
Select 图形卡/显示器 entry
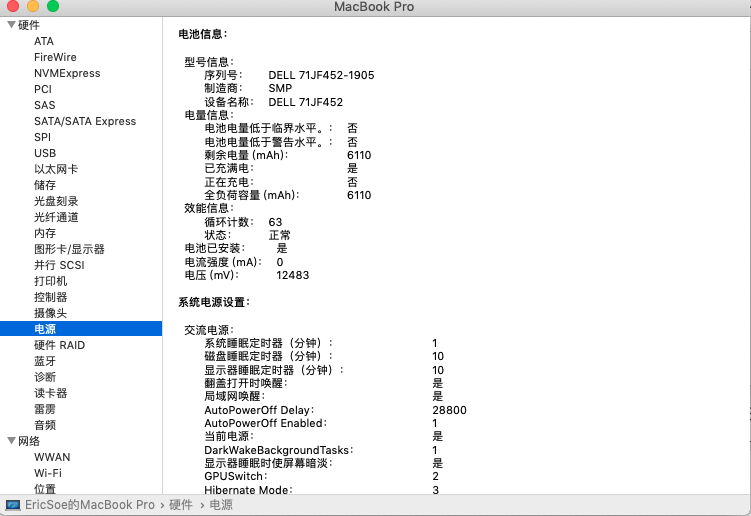click(x=69, y=249)
